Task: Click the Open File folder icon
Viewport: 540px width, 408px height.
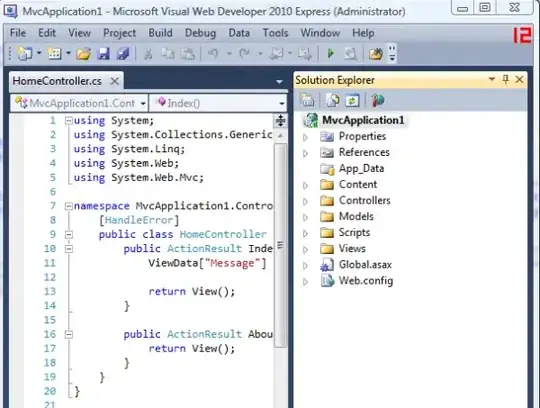Action: pos(84,53)
